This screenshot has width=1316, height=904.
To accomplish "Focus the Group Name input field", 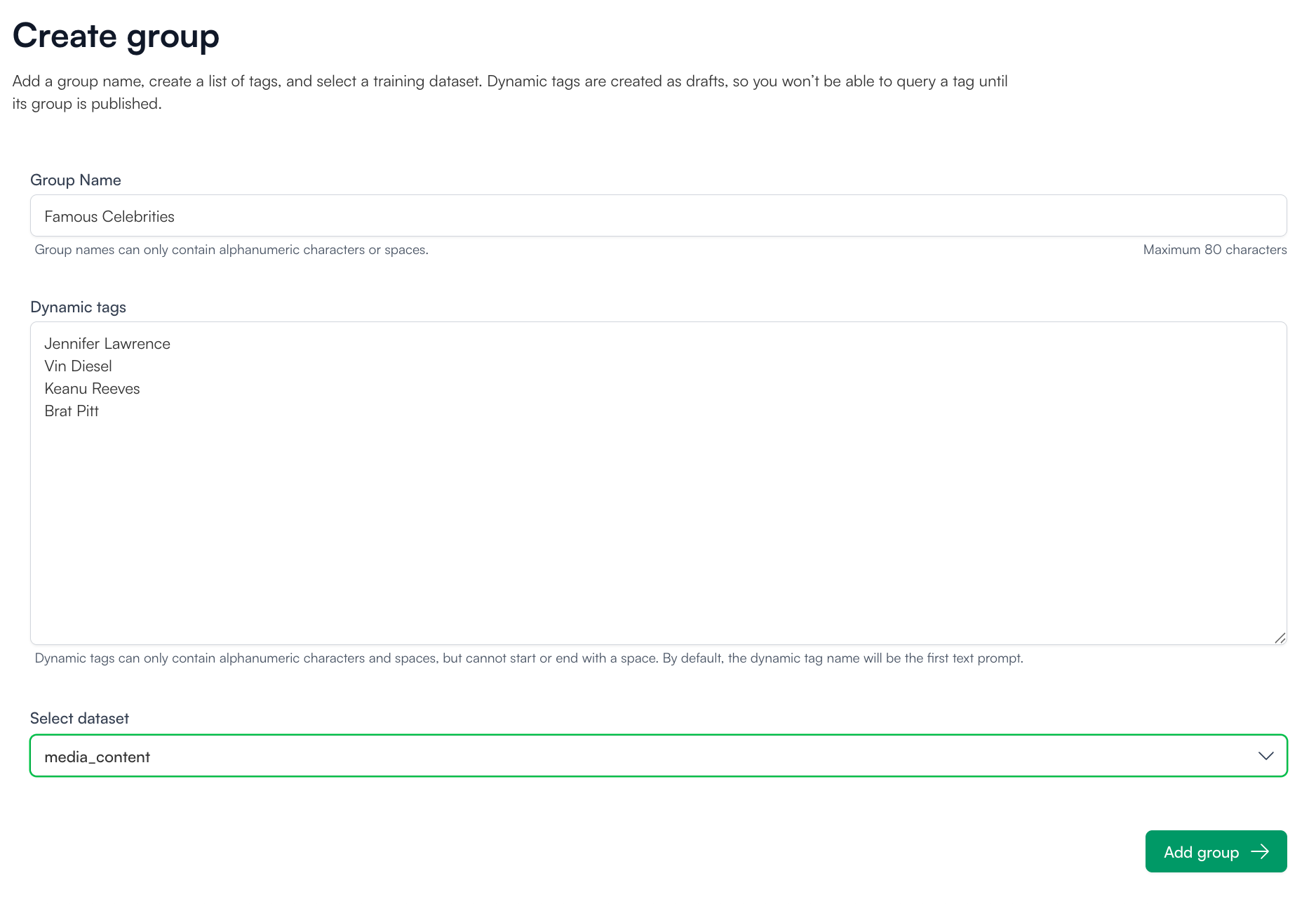I will pyautogui.click(x=658, y=216).
